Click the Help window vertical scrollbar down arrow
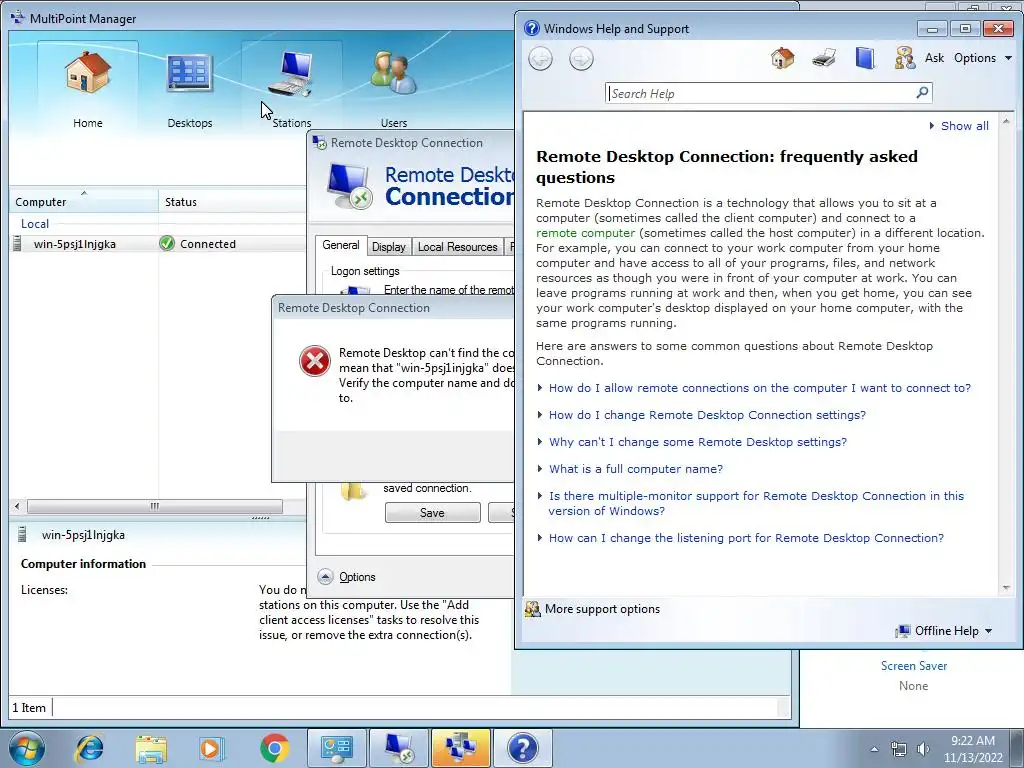The height and width of the screenshot is (768, 1024). coord(1006,588)
